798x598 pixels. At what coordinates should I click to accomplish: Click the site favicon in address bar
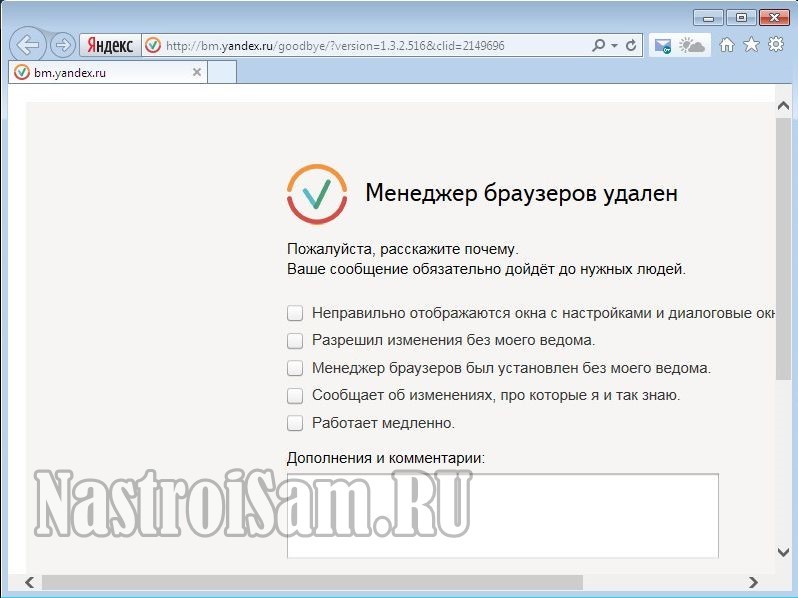[x=153, y=46]
